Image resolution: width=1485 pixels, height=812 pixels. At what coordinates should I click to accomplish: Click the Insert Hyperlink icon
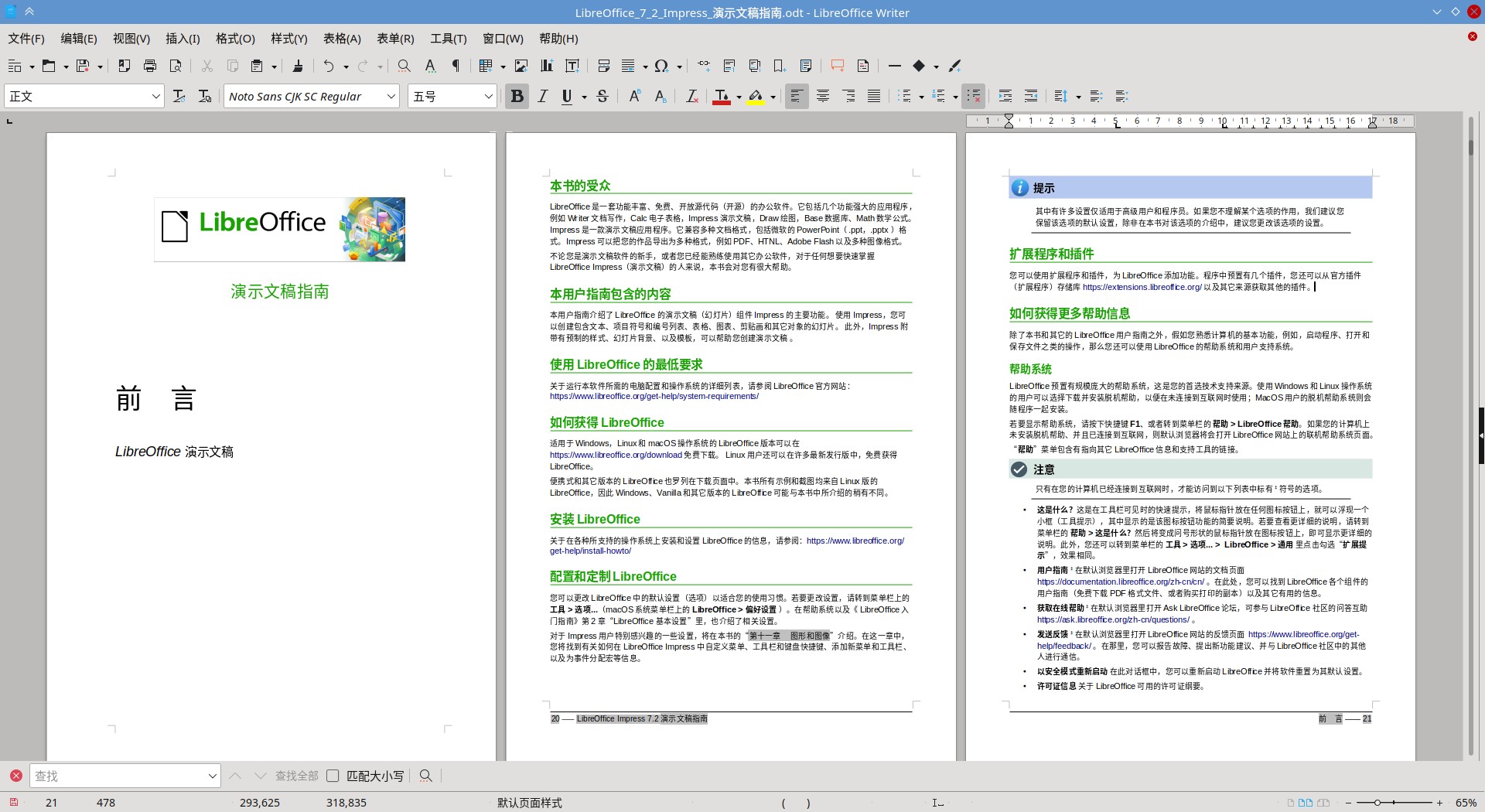coord(704,66)
